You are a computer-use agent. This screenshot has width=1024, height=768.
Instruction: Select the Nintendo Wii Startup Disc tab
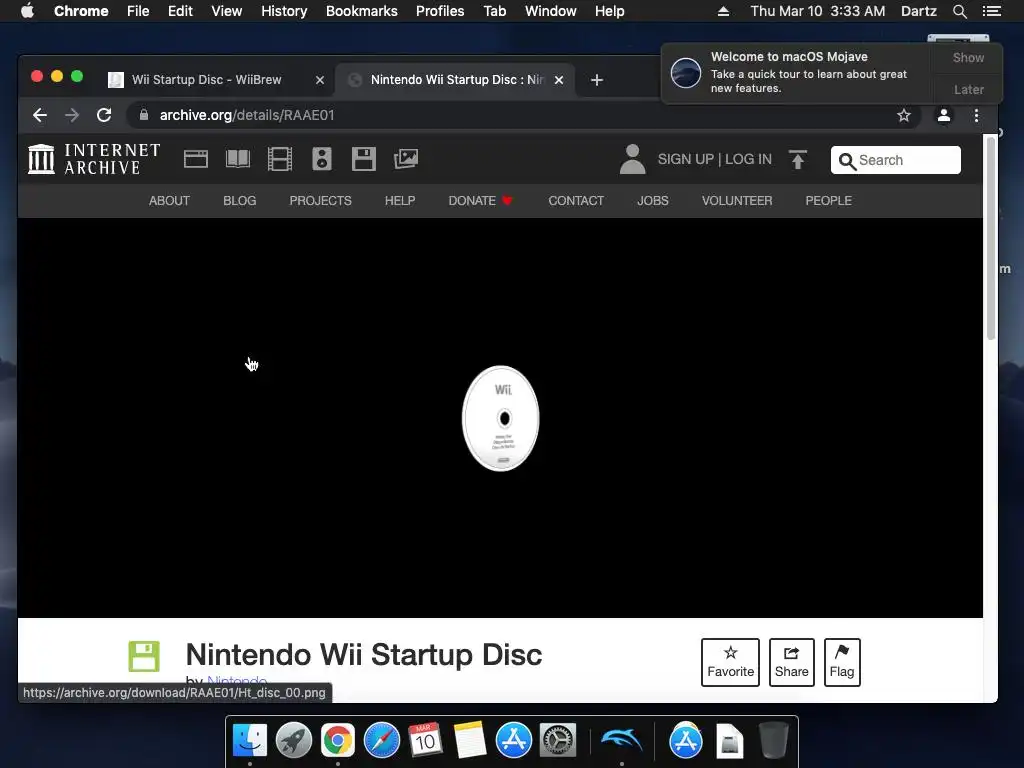[x=456, y=80]
